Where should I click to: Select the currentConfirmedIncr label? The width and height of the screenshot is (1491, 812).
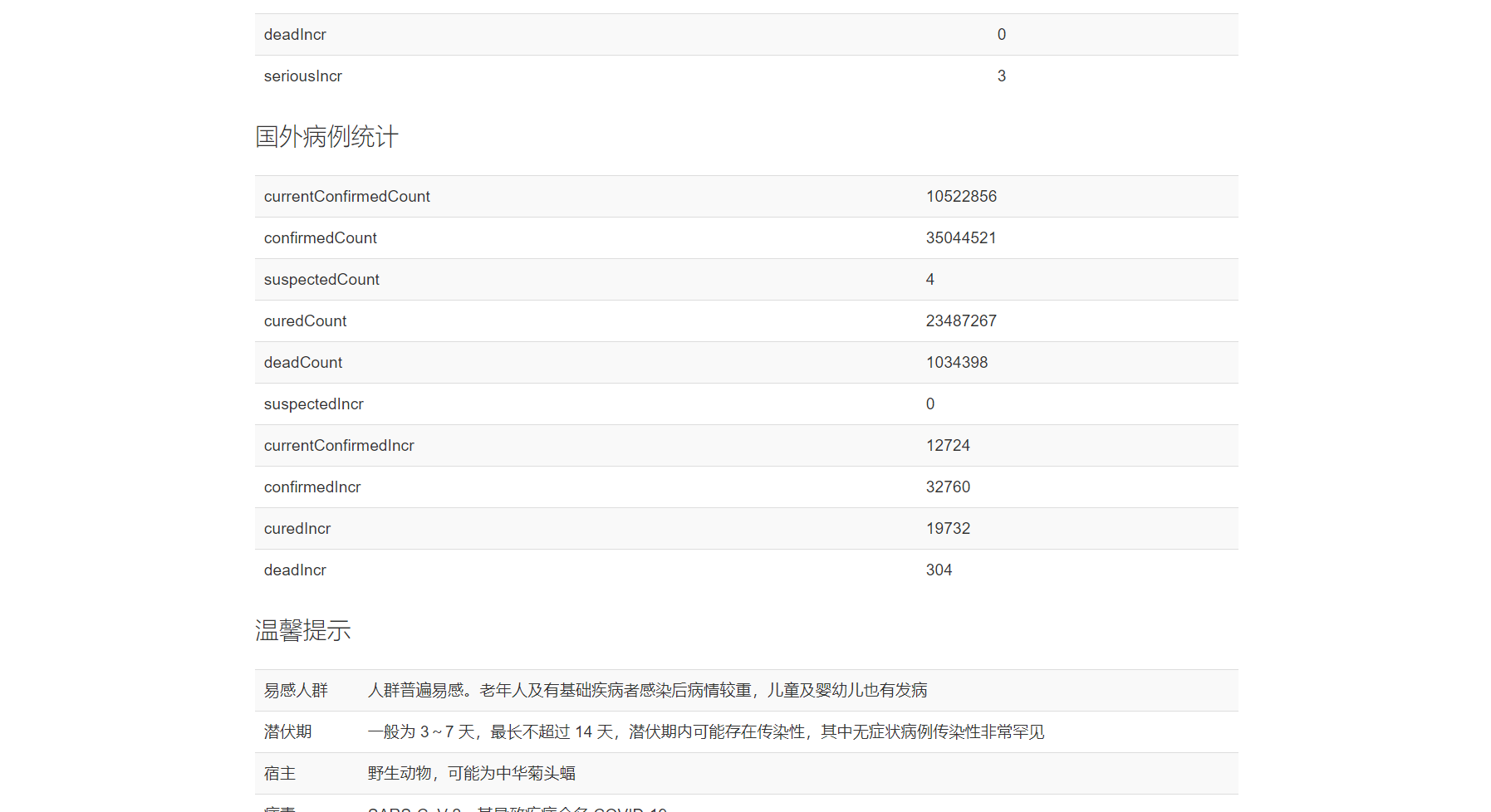coord(339,446)
